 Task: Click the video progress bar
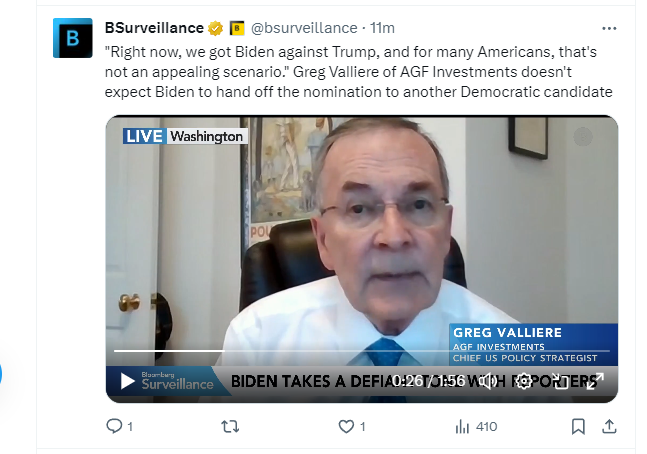(x=300, y=351)
